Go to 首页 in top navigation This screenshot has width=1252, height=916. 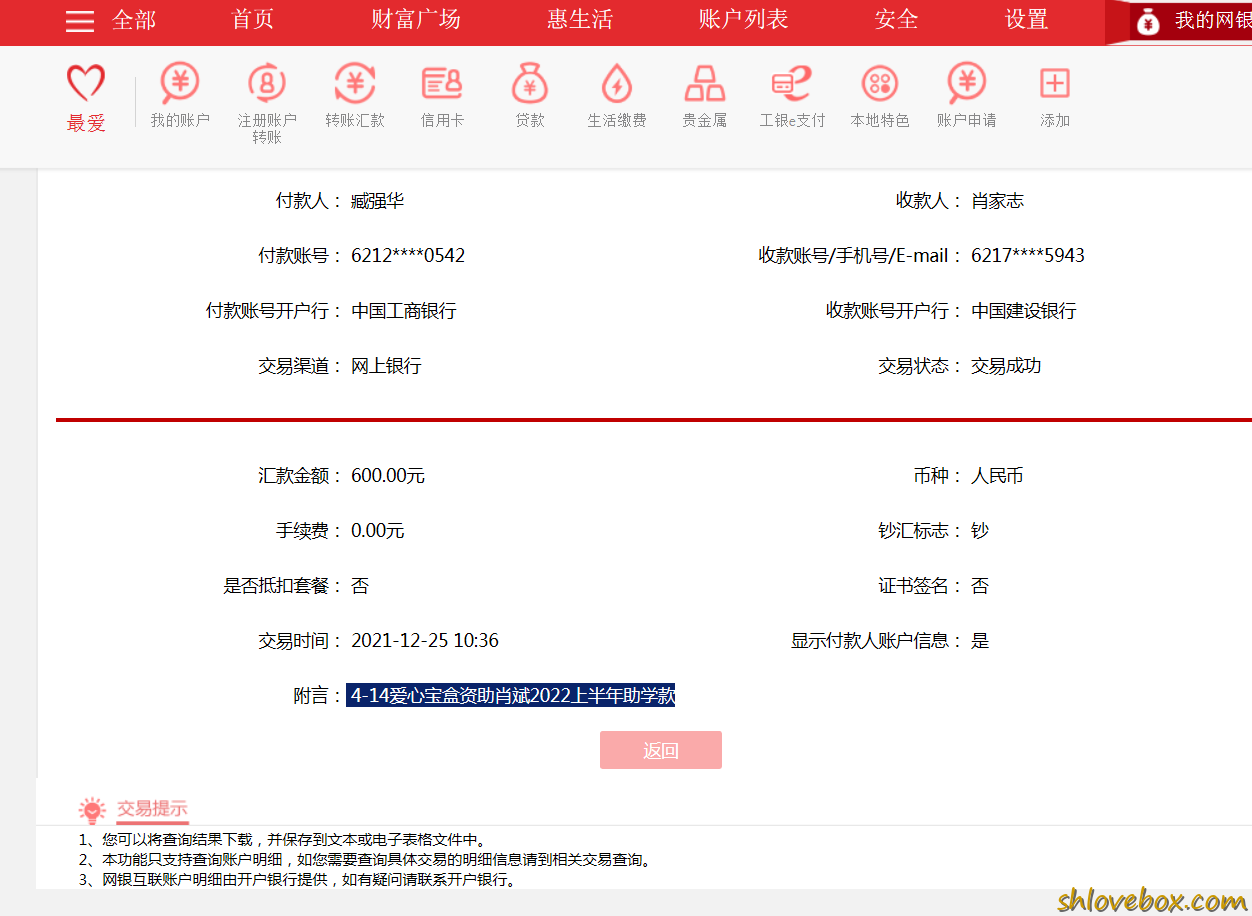(x=252, y=20)
